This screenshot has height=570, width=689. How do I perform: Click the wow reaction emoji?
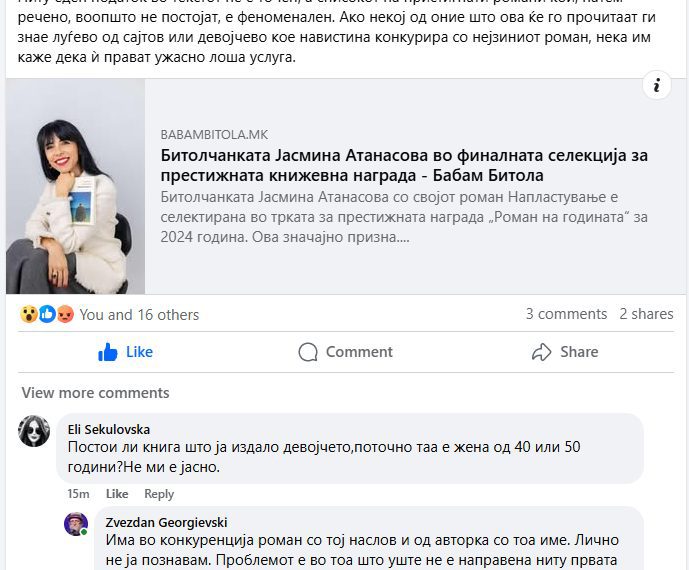click(29, 314)
